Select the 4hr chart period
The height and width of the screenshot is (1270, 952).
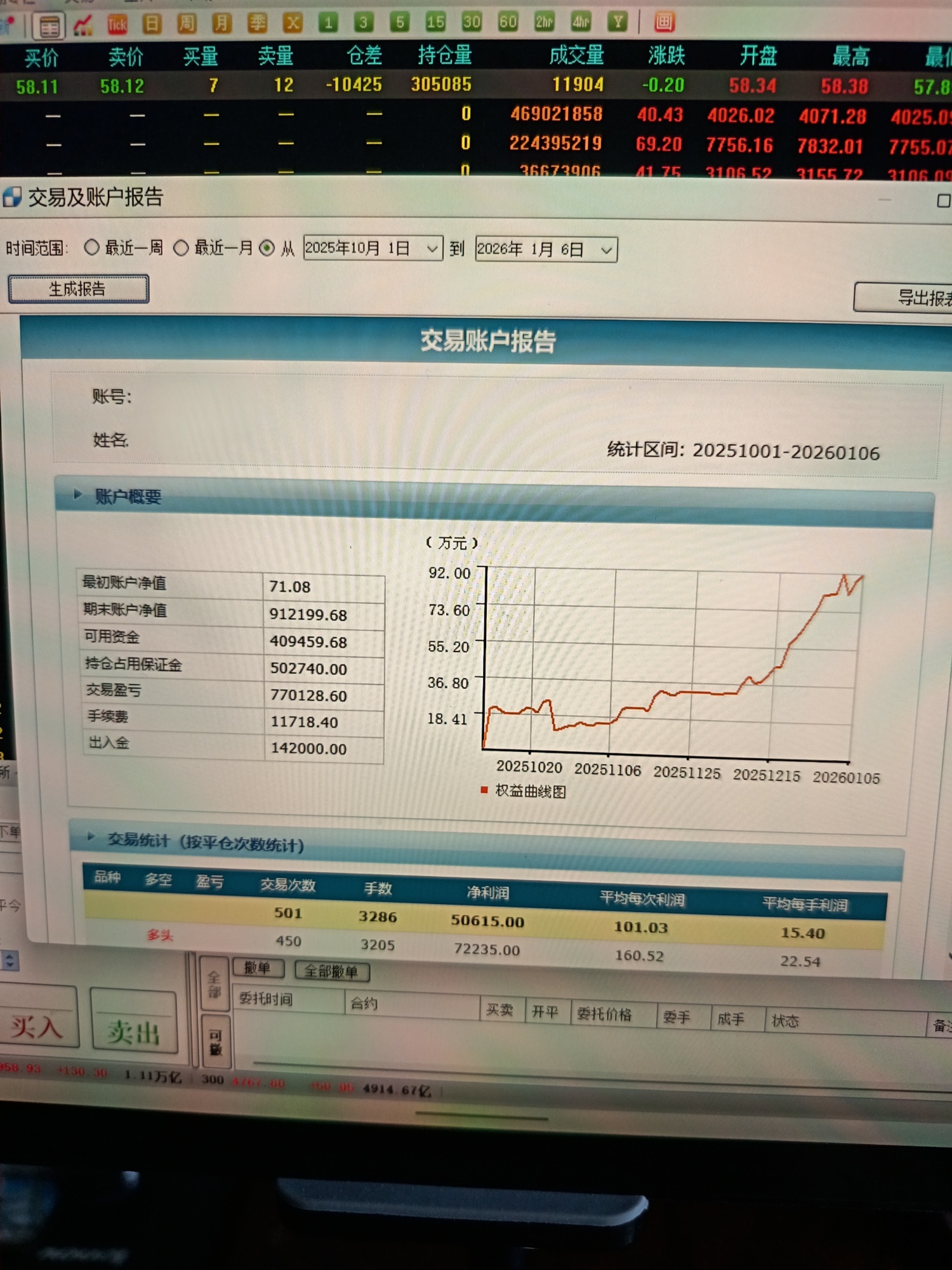(581, 22)
